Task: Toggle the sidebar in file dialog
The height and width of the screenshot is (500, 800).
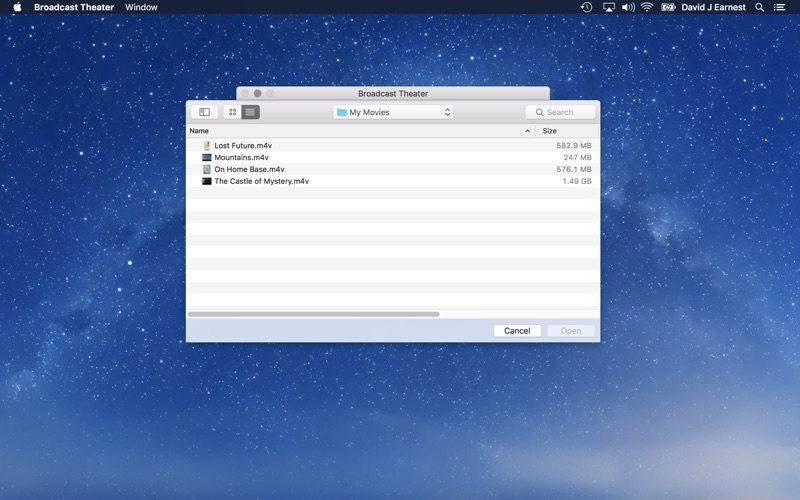Action: pos(205,112)
